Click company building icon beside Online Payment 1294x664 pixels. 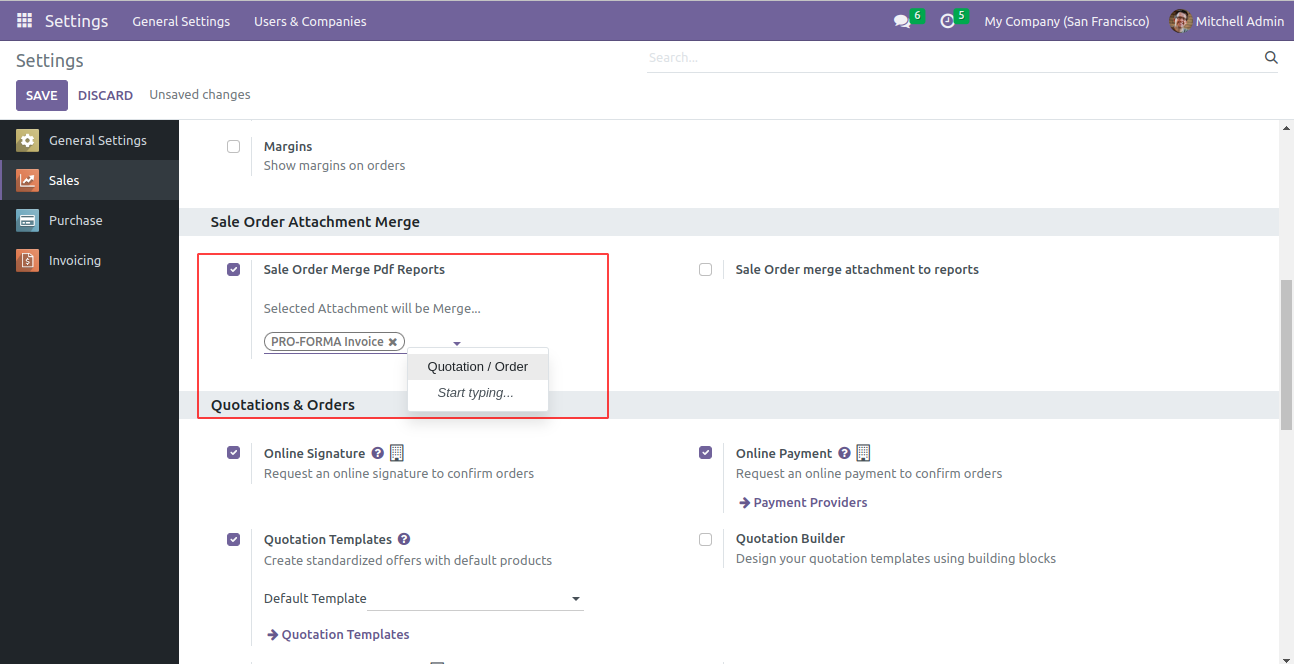(x=864, y=453)
